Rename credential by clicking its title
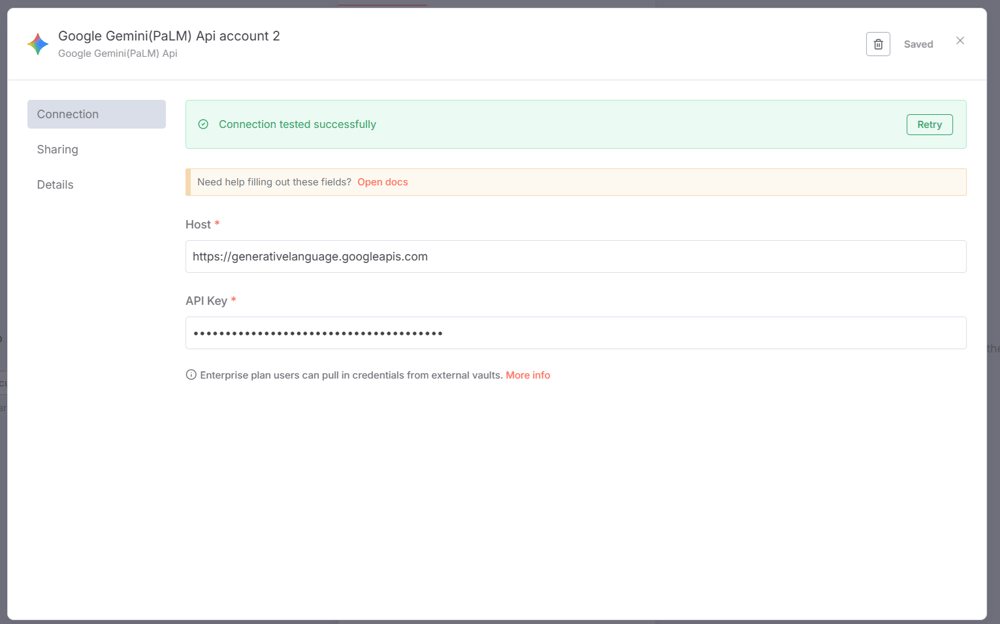The width and height of the screenshot is (1000, 624). coord(169,36)
